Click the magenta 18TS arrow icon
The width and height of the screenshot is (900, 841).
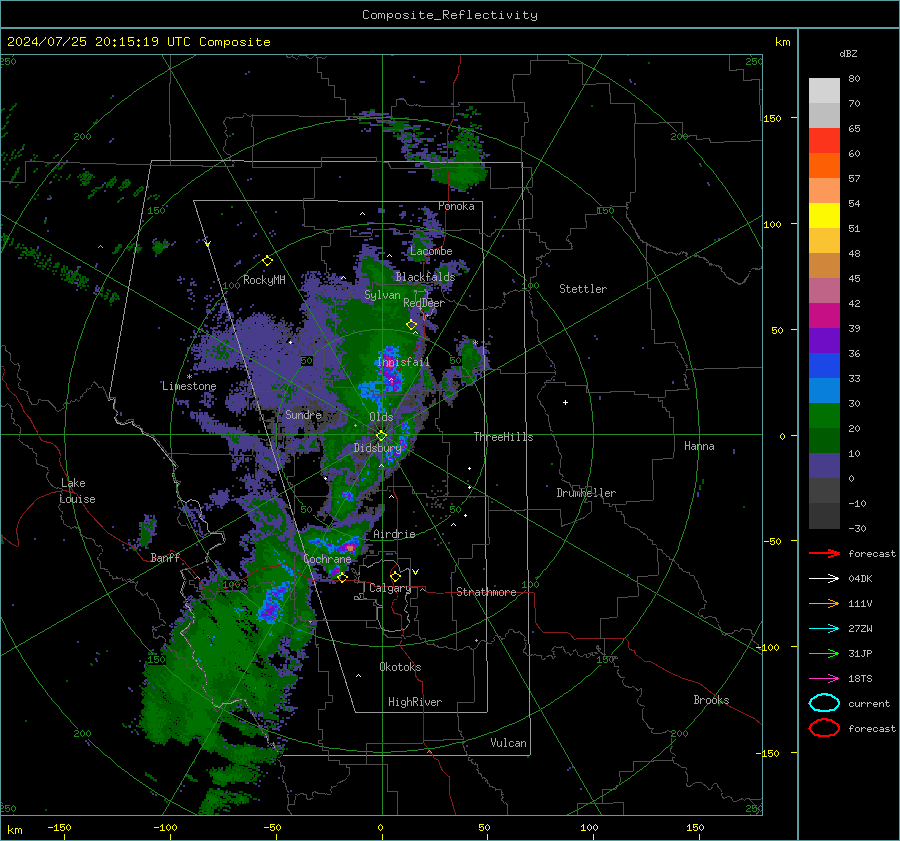tap(824, 679)
